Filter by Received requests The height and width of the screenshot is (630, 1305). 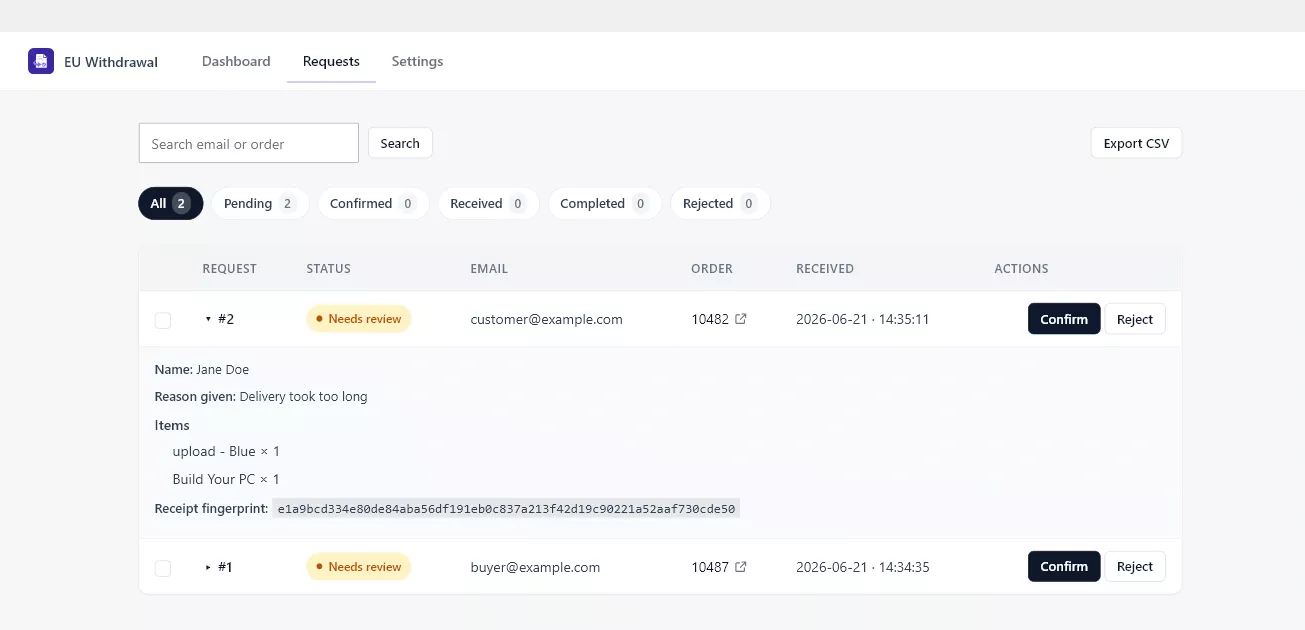(488, 203)
